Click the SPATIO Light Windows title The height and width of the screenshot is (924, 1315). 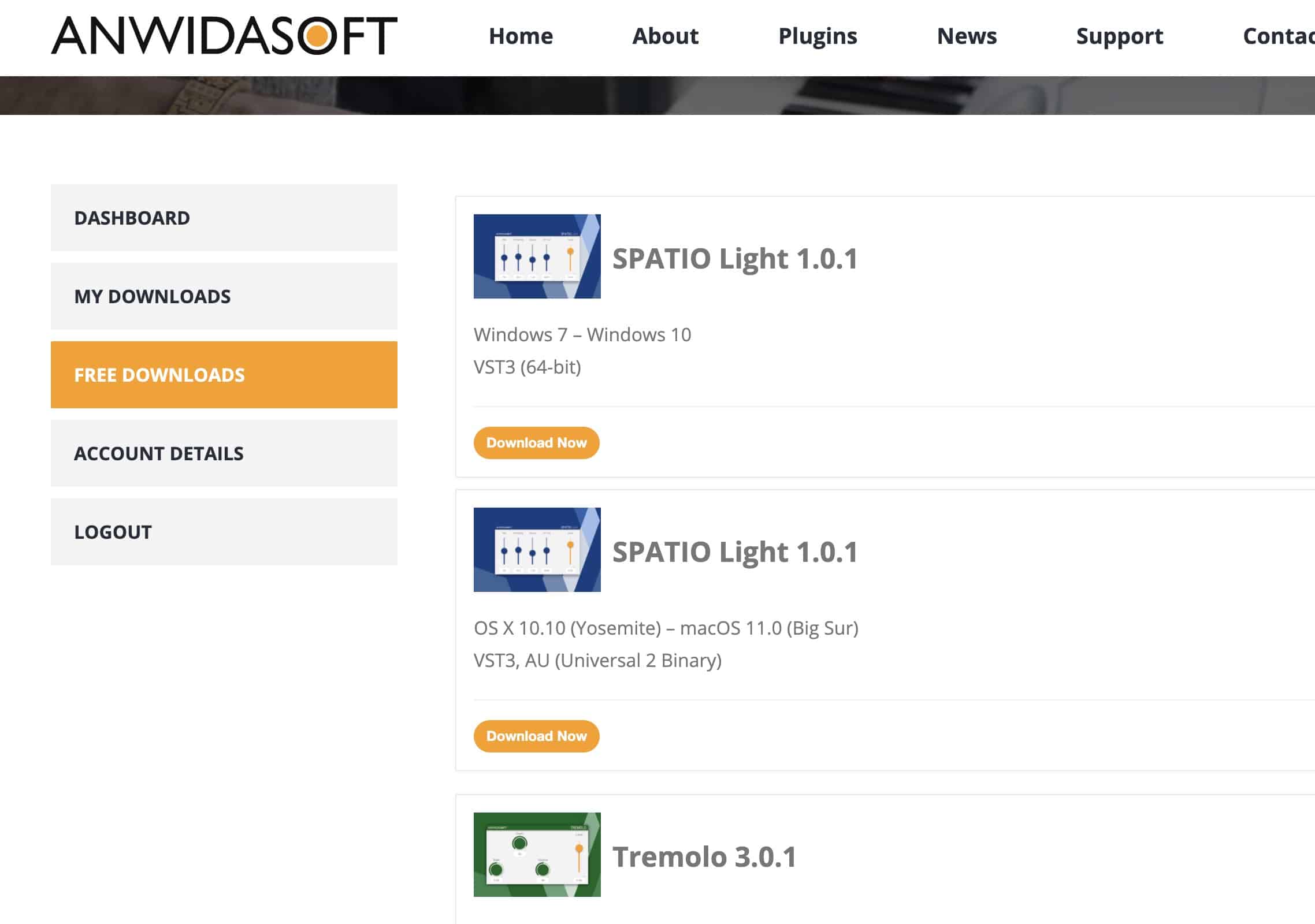click(735, 258)
